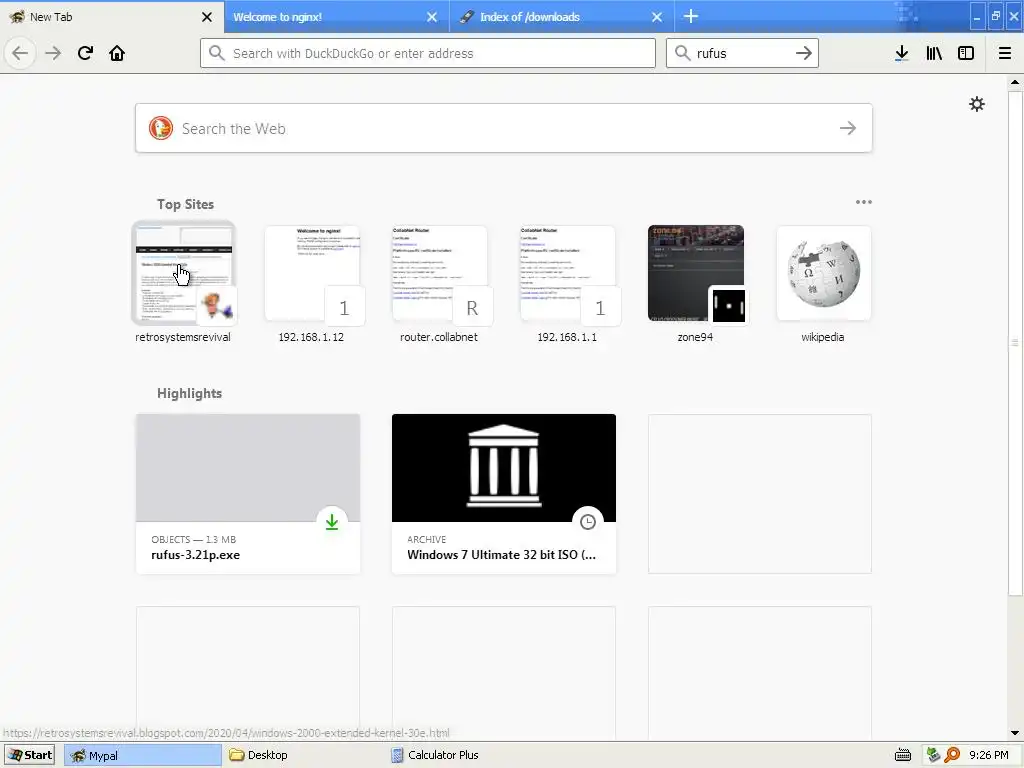The width and height of the screenshot is (1024, 768).
Task: Open the router.collabnet top site
Action: click(439, 282)
